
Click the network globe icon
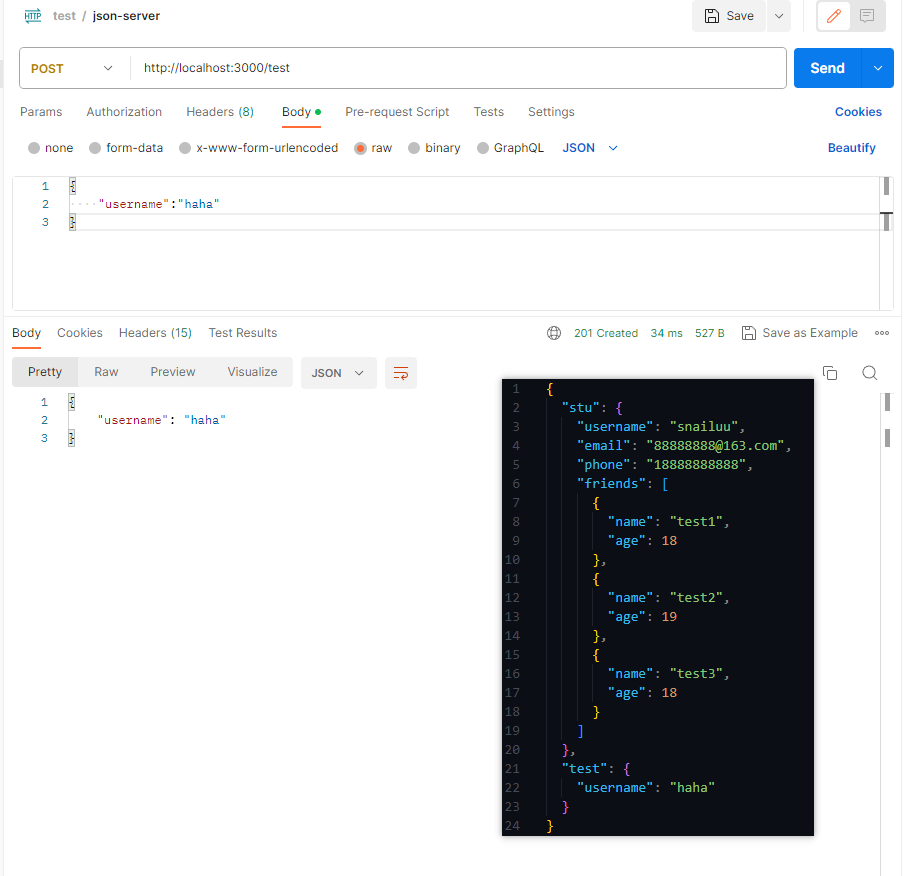[x=554, y=333]
